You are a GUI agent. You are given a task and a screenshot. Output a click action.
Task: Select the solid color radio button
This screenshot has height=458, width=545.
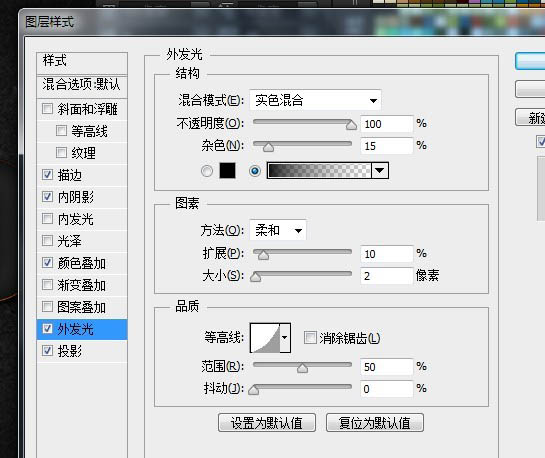pyautogui.click(x=207, y=171)
